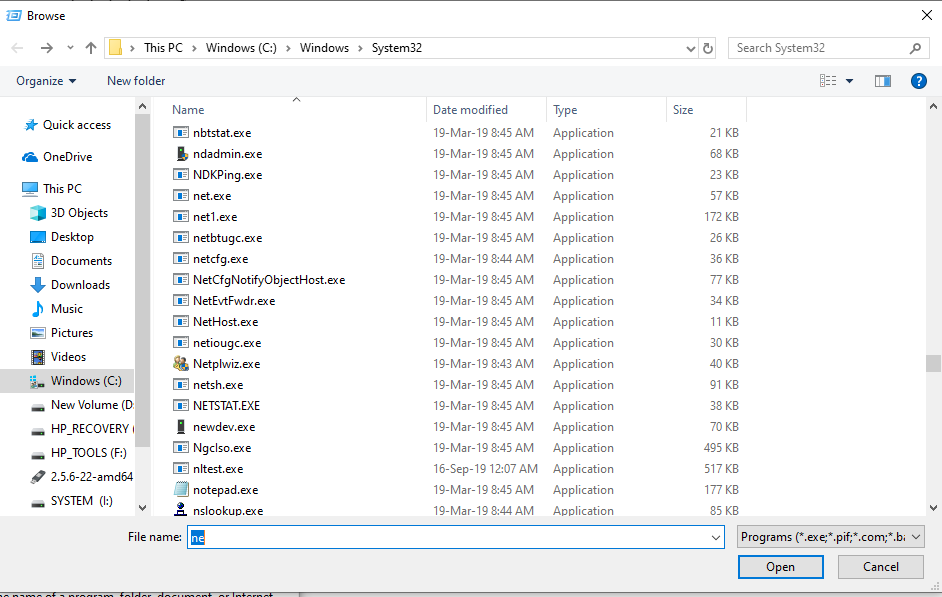Click the Back navigation arrow
The height and width of the screenshot is (597, 942).
tap(17, 48)
